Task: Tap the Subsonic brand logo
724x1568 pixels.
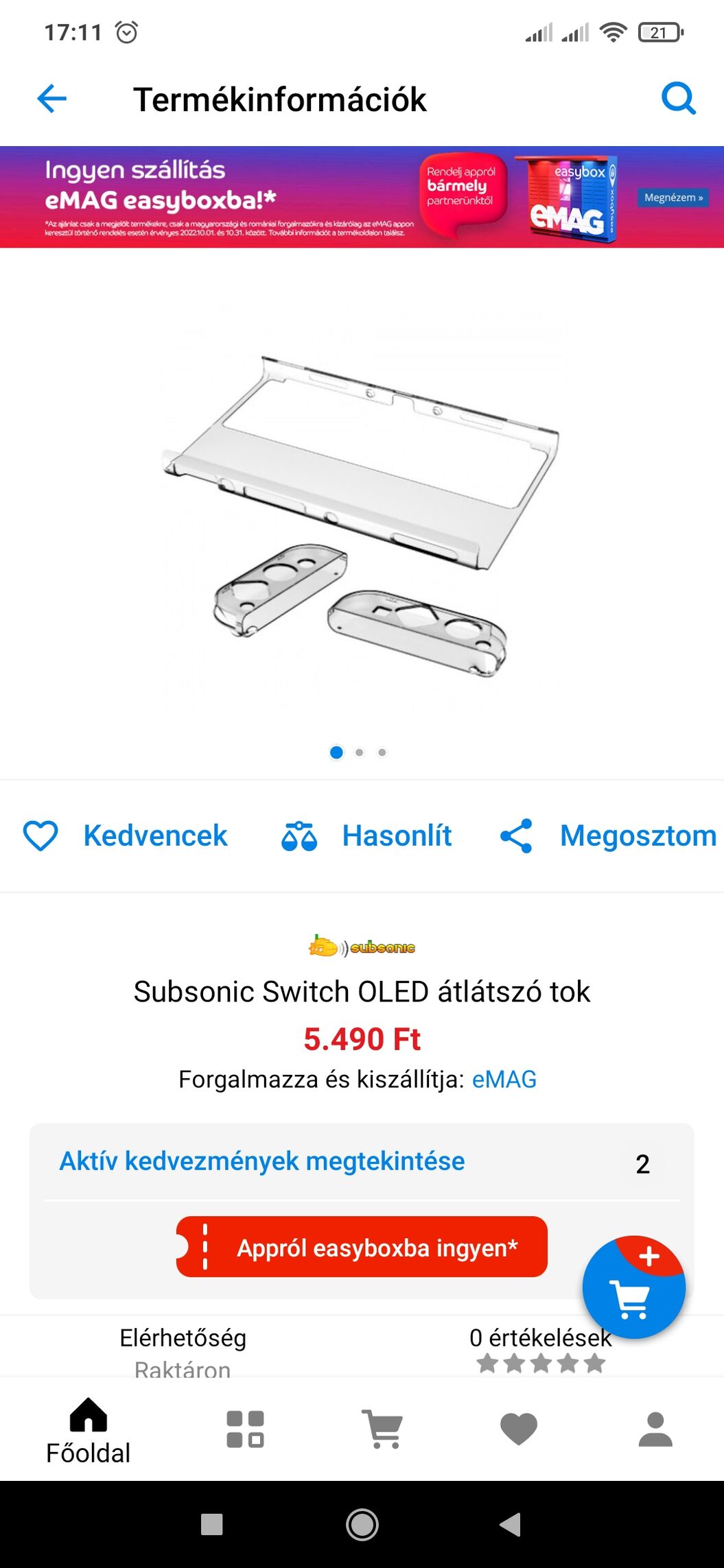Action: tap(362, 947)
